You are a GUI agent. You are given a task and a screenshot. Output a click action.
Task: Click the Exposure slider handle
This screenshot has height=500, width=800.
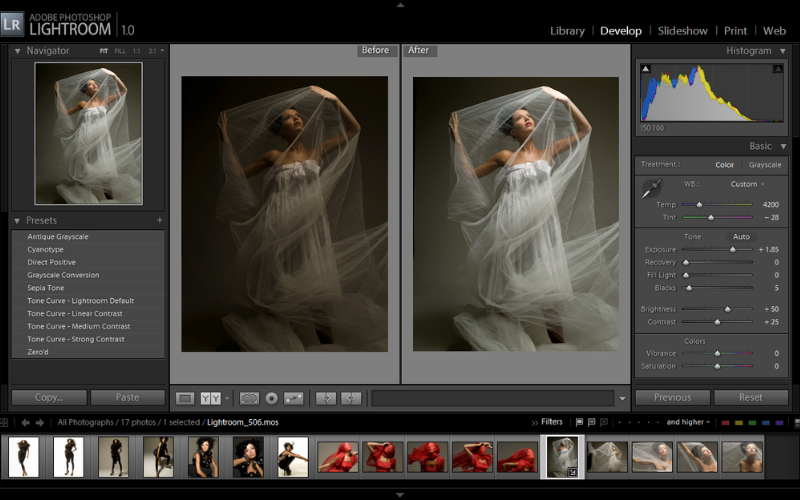click(x=733, y=249)
